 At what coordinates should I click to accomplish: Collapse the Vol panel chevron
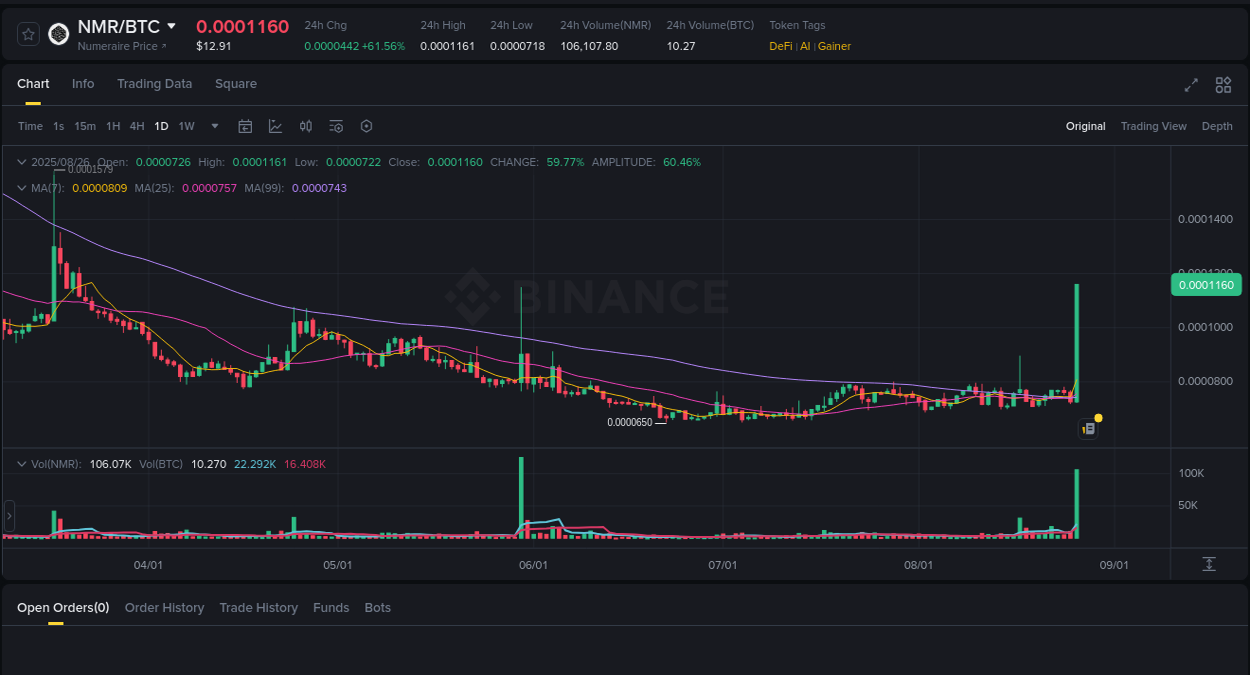coord(20,463)
